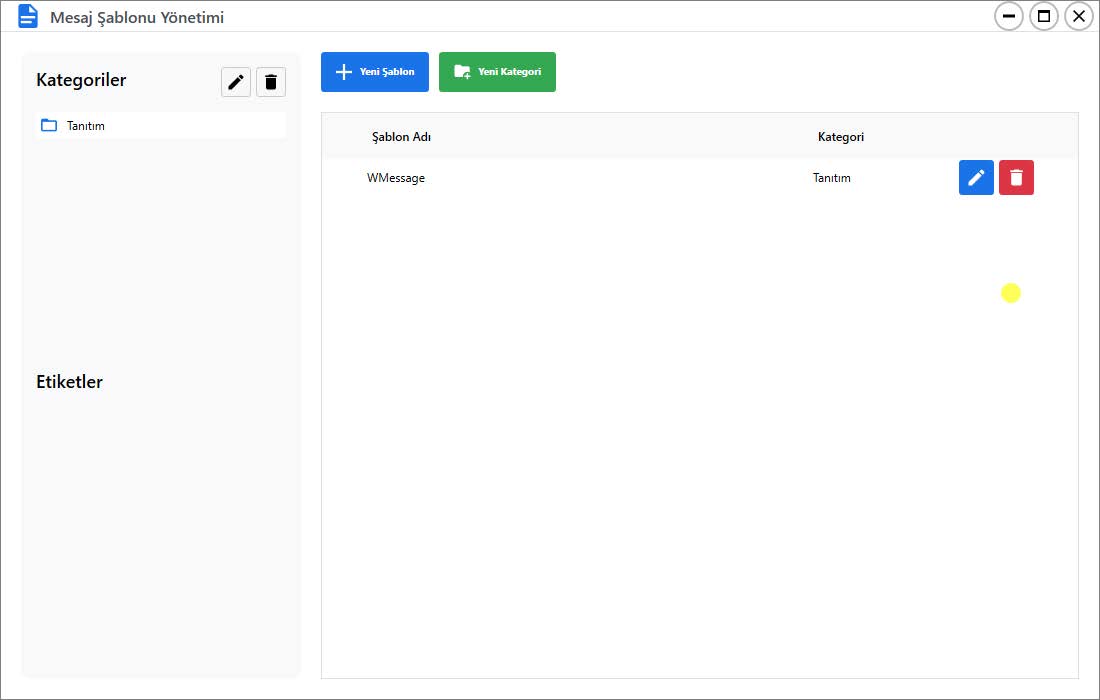Edit the selected category with pencil icon

point(236,82)
